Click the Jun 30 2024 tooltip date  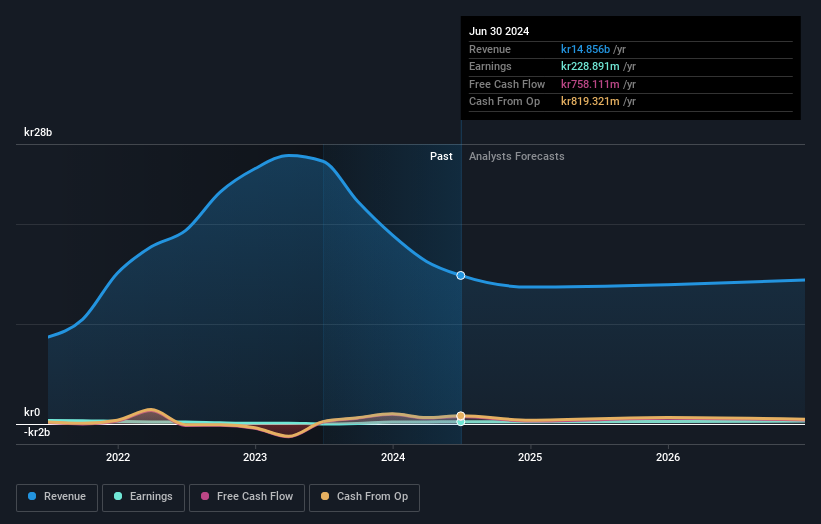point(499,31)
